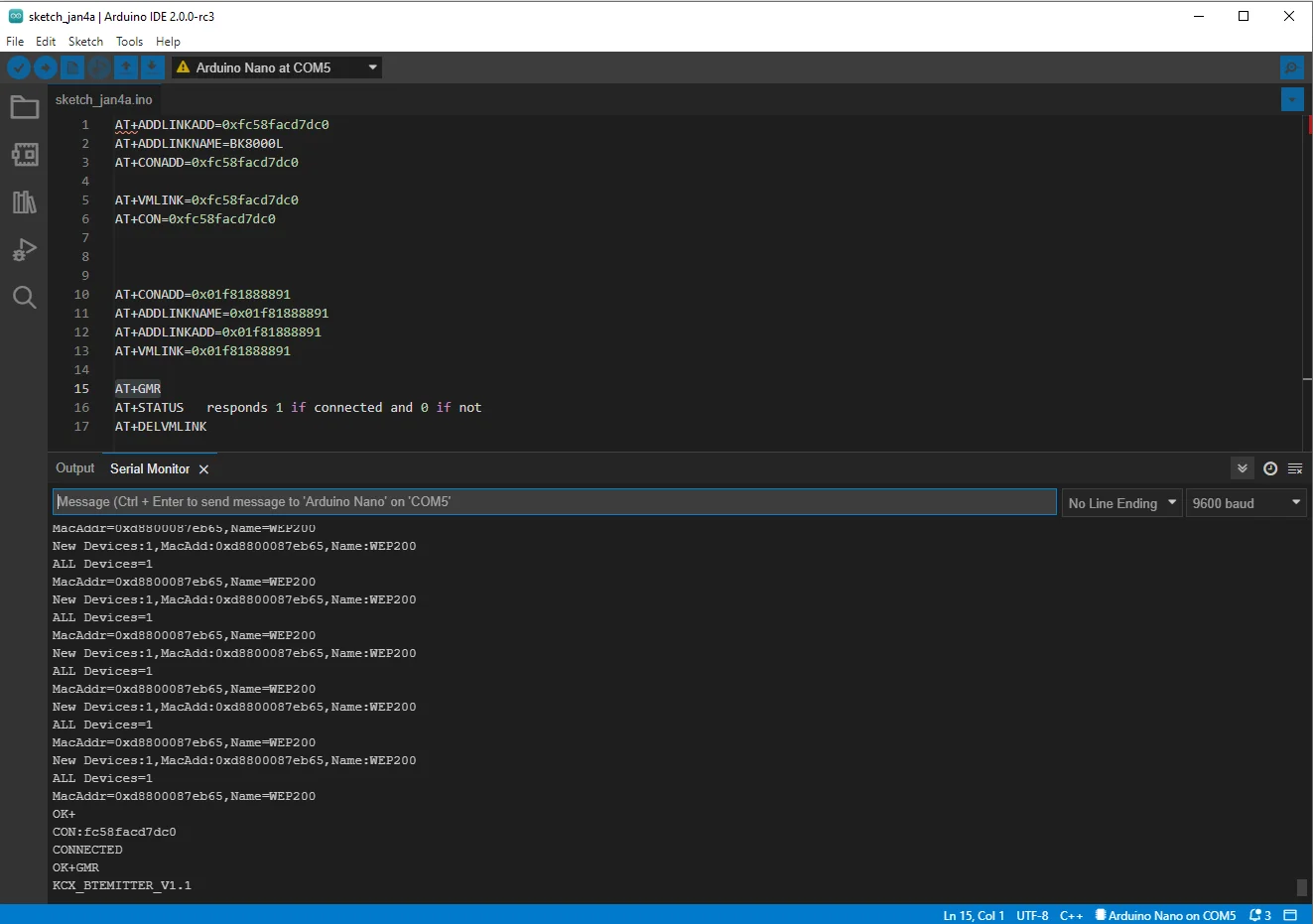Click the AT+GMR code line
The width and height of the screenshot is (1313, 924).
point(137,389)
